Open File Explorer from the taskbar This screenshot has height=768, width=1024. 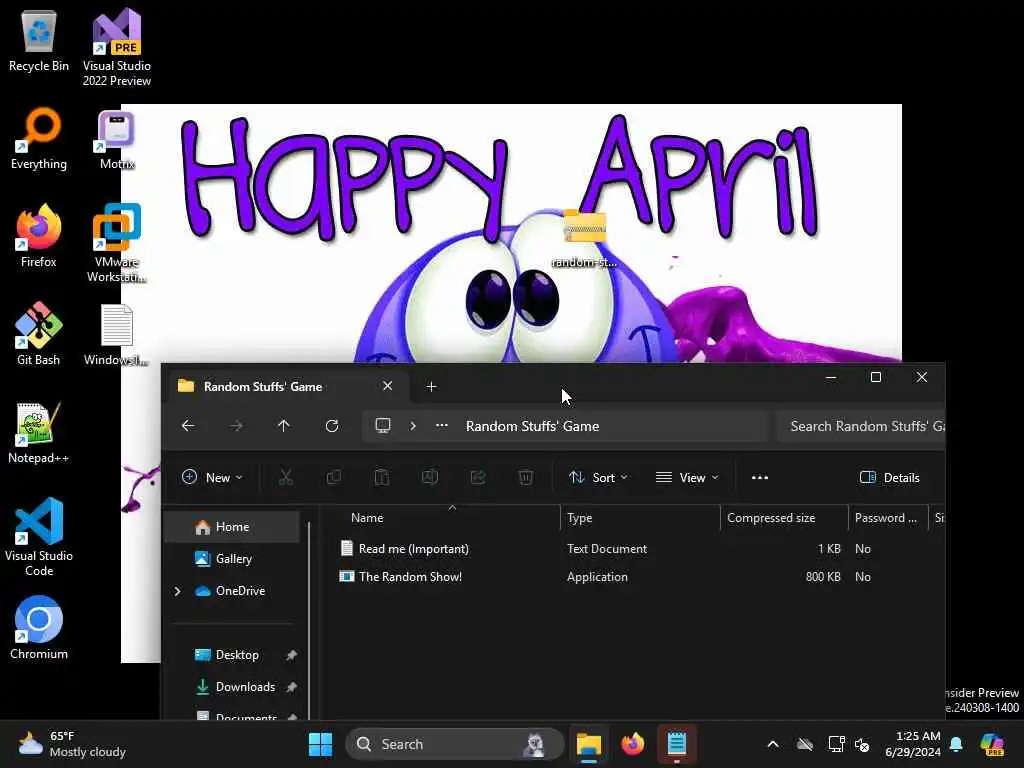click(x=588, y=744)
